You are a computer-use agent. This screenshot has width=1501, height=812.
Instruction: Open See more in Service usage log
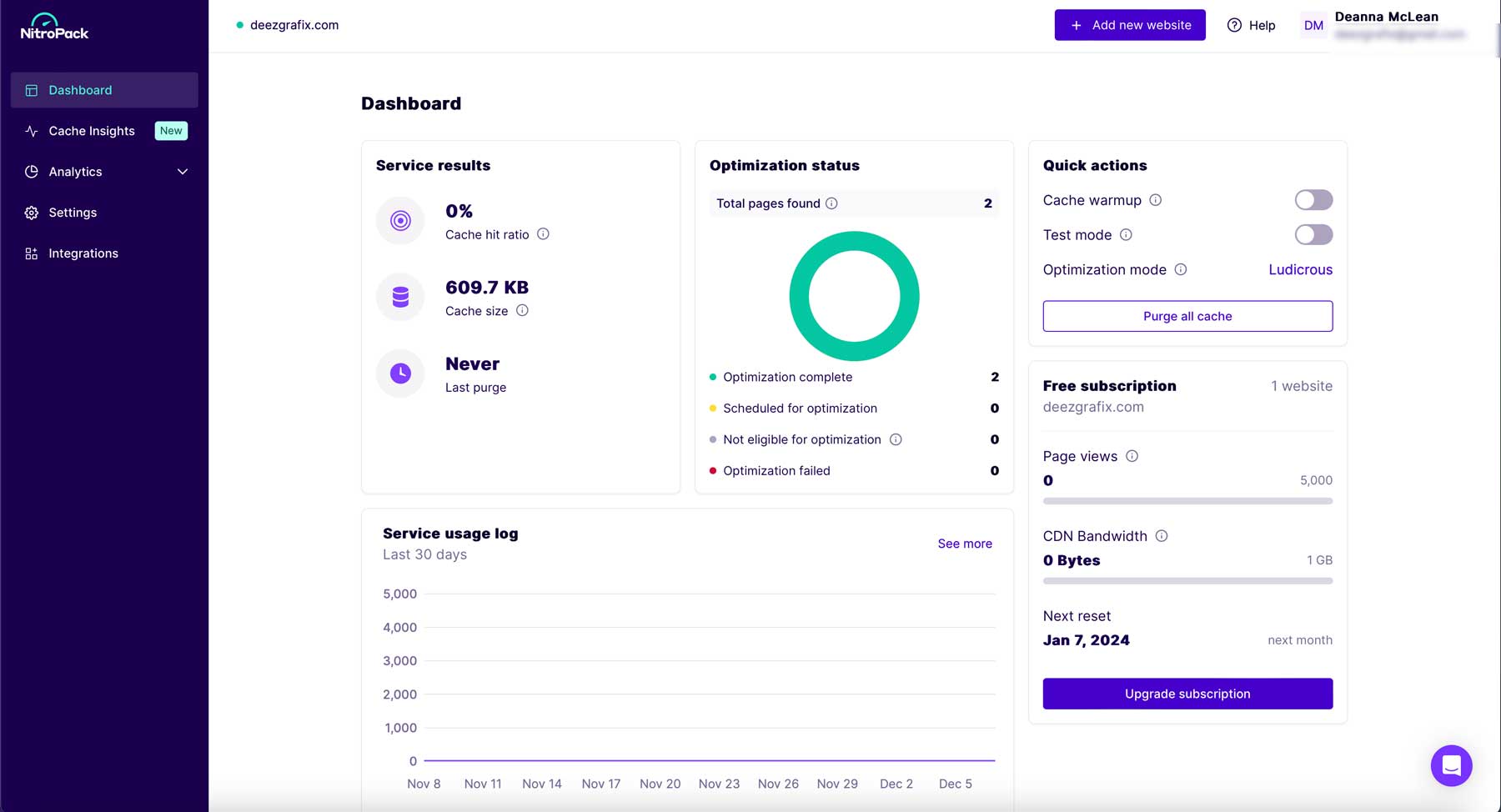(x=964, y=543)
